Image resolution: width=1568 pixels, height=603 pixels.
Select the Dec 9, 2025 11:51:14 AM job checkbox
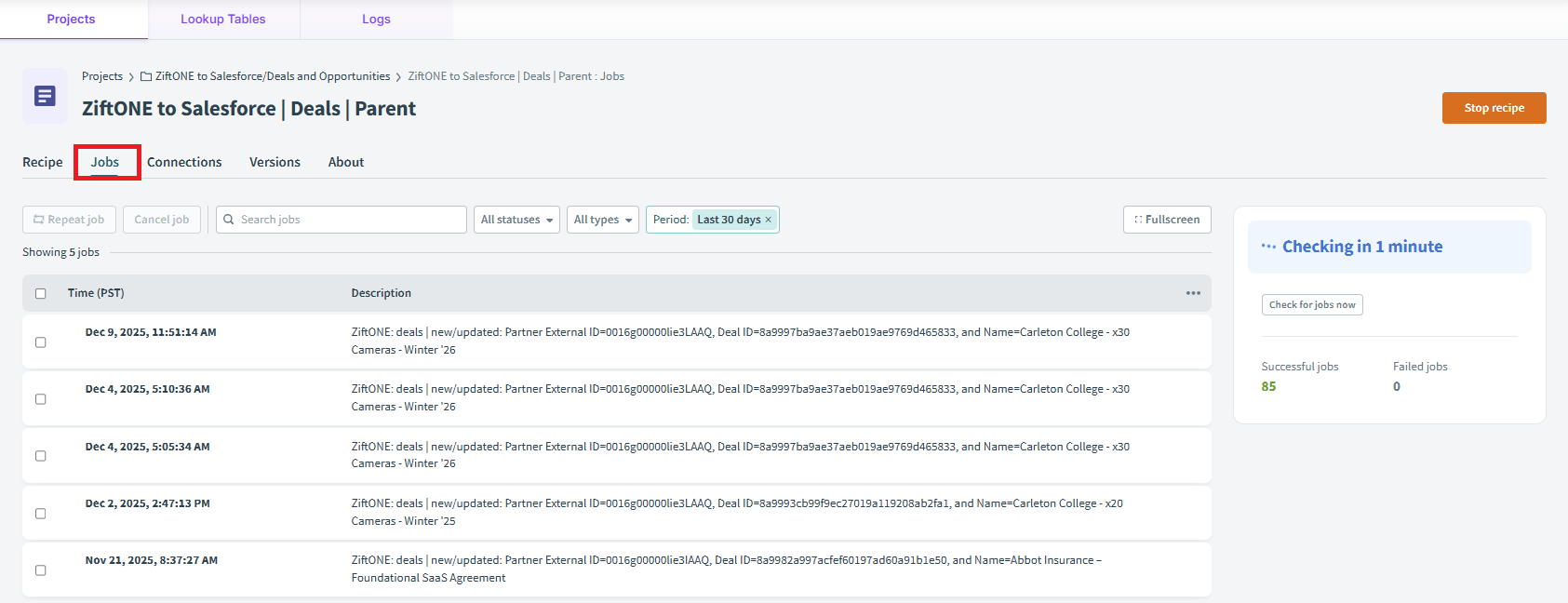coord(40,342)
